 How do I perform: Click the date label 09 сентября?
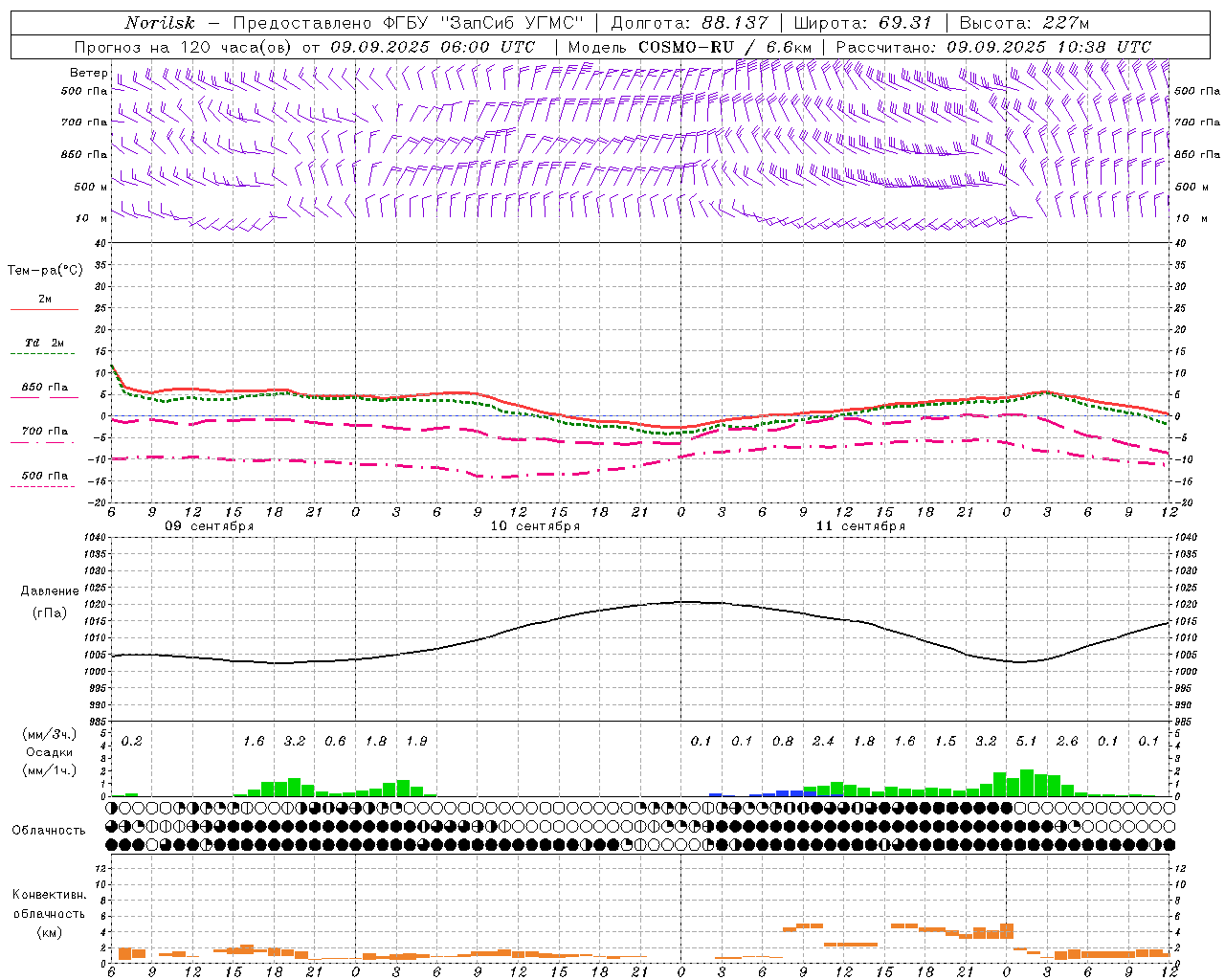click(x=210, y=526)
